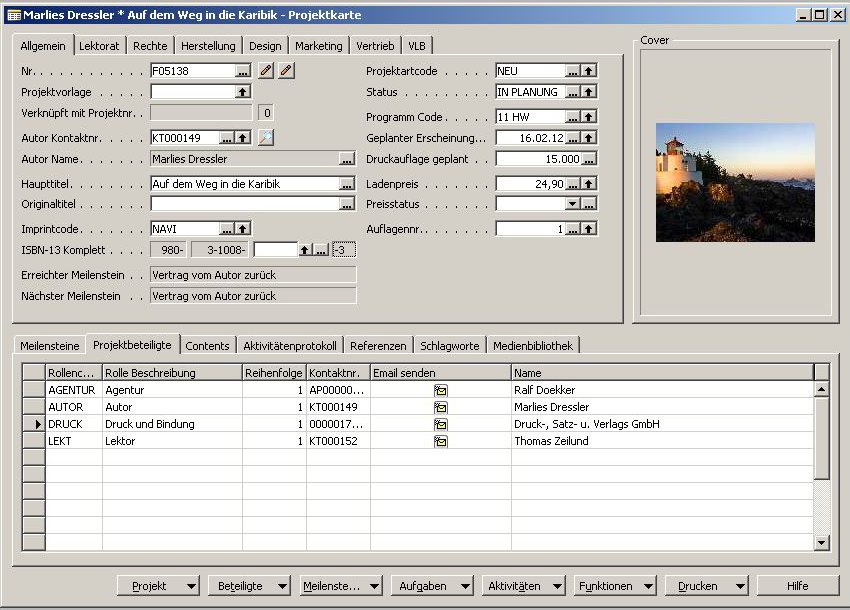Click the Name column header
This screenshot has width=850, height=610.
pyautogui.click(x=662, y=373)
